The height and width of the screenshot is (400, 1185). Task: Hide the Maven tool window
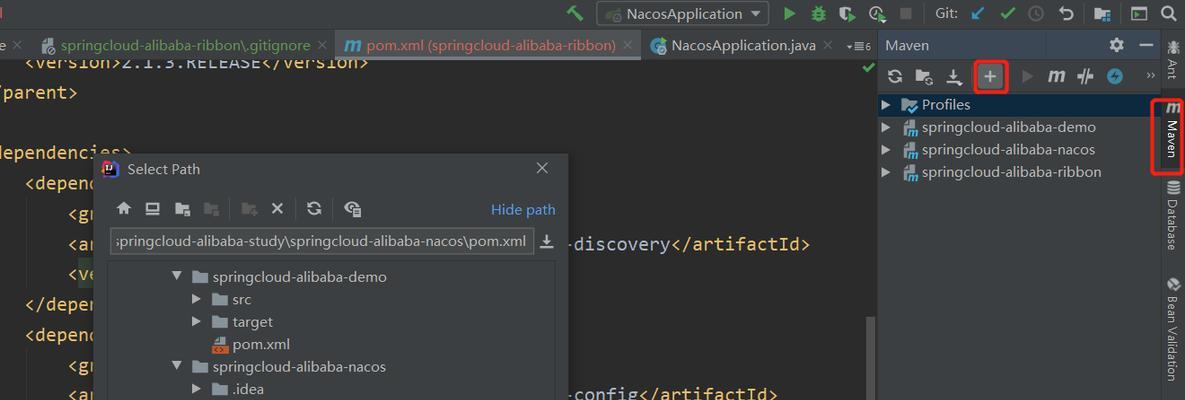1146,45
